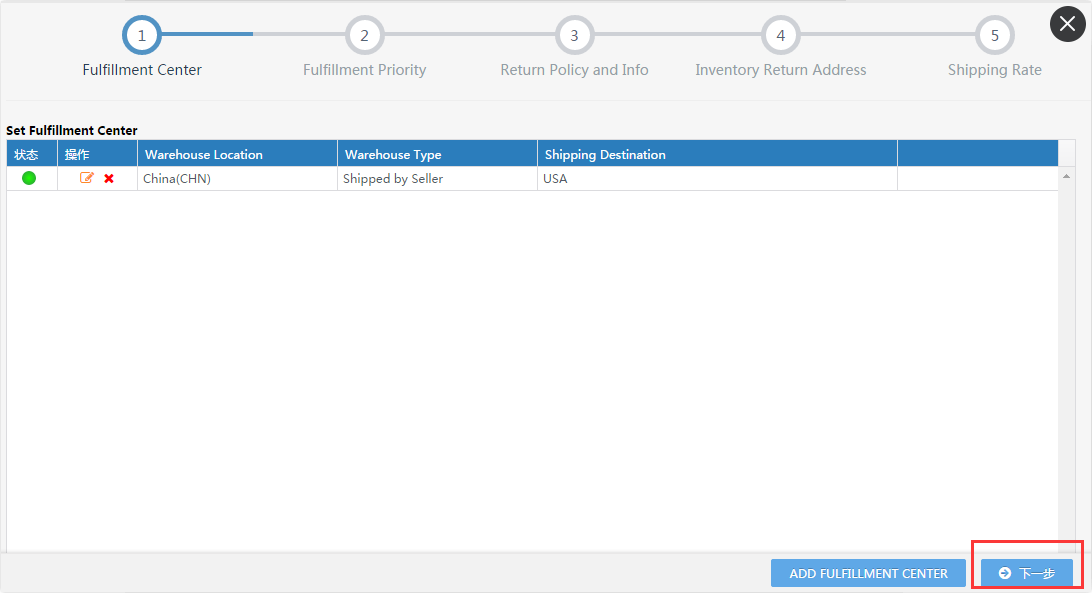
Task: Open Return Policy and Info label
Action: (574, 70)
